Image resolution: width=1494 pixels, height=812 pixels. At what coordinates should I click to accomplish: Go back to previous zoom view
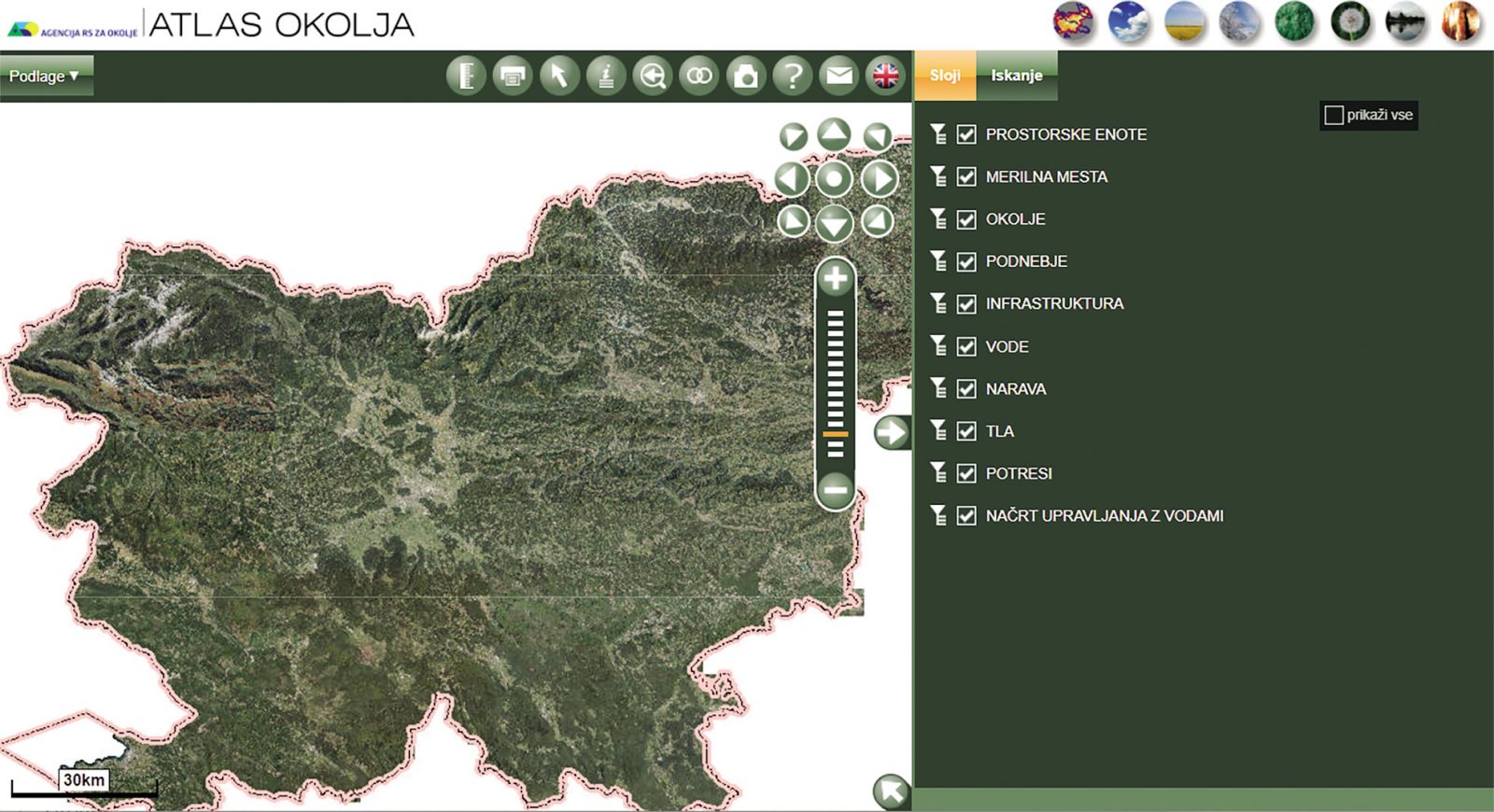pos(652,76)
